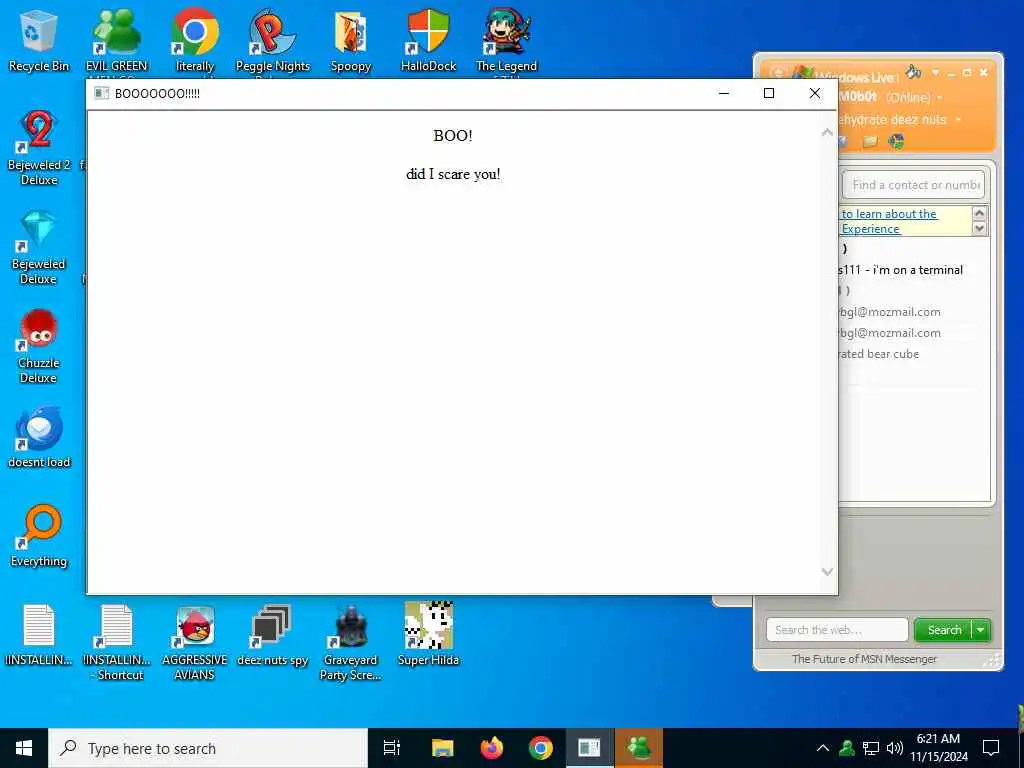
Task: Open Messenger show-menu arrow in title bar
Action: click(935, 72)
